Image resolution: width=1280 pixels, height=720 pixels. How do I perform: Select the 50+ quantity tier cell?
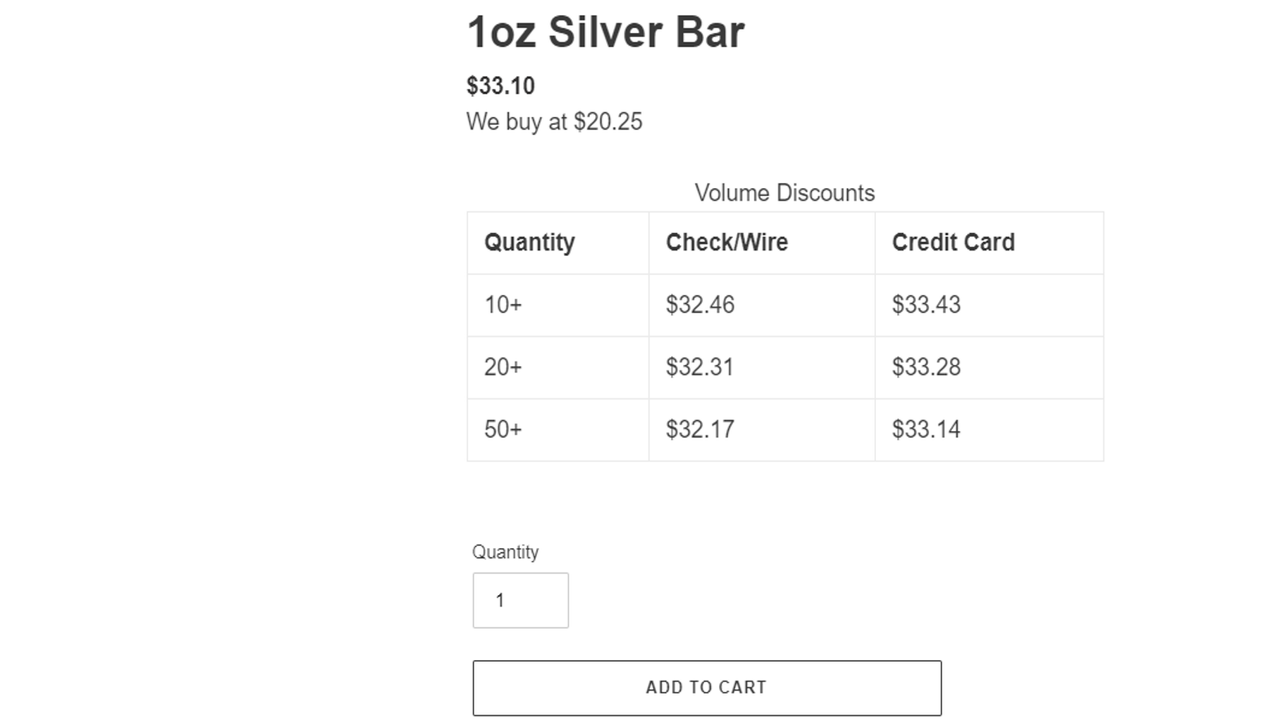502,429
